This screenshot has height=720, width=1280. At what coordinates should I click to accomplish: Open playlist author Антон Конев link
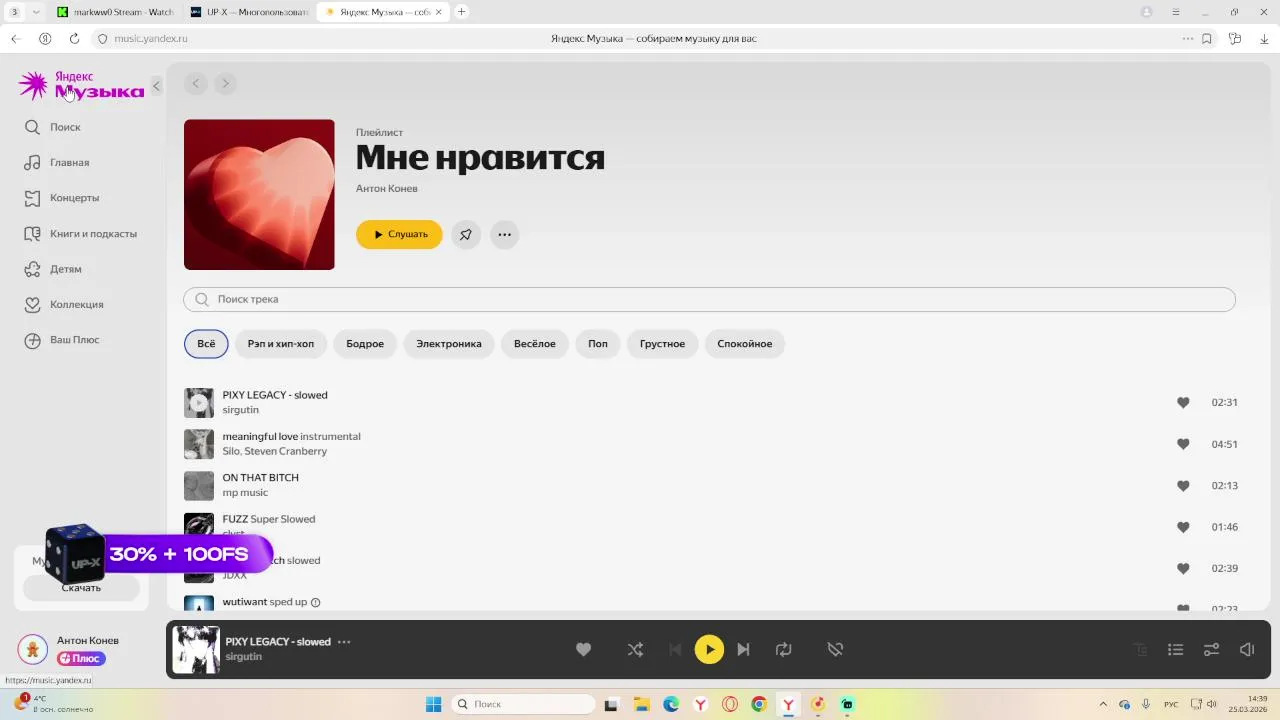(387, 188)
